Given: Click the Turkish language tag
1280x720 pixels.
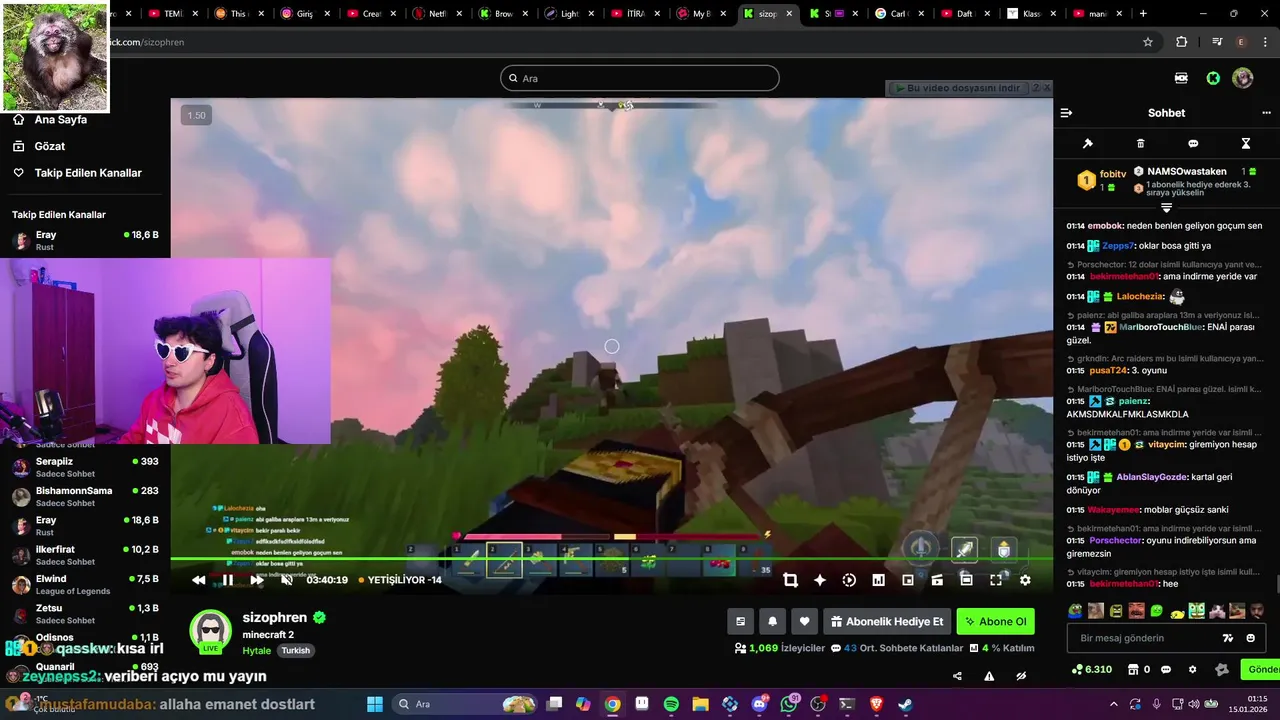Looking at the screenshot, I should click(295, 650).
